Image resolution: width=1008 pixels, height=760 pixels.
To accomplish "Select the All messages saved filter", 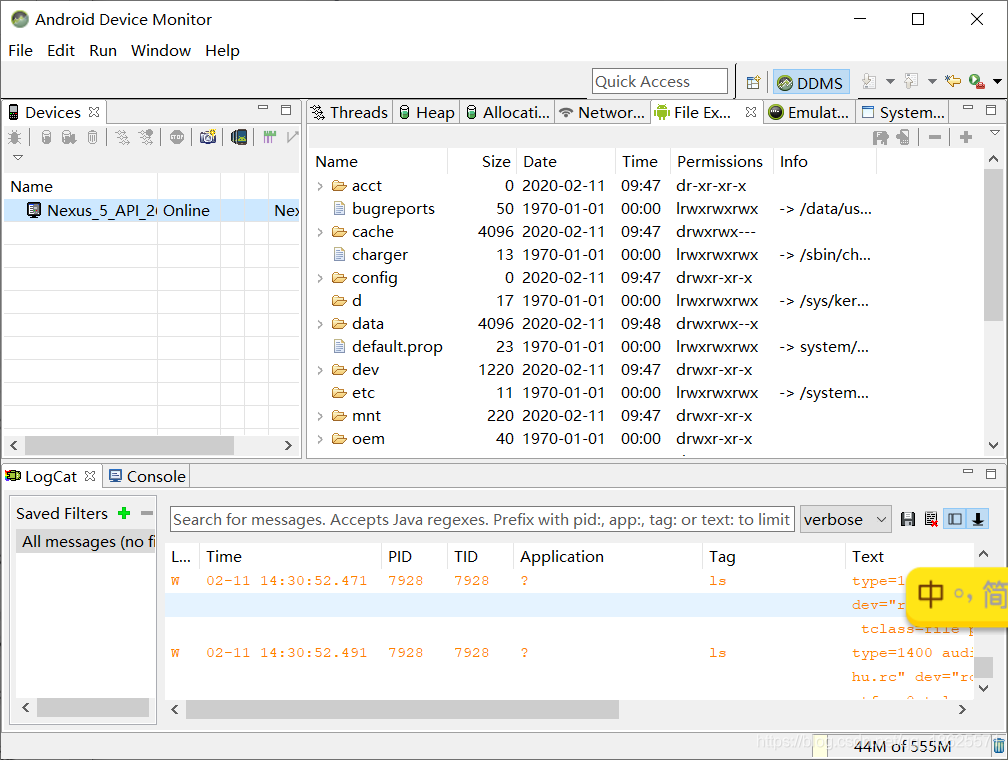I will pos(86,541).
